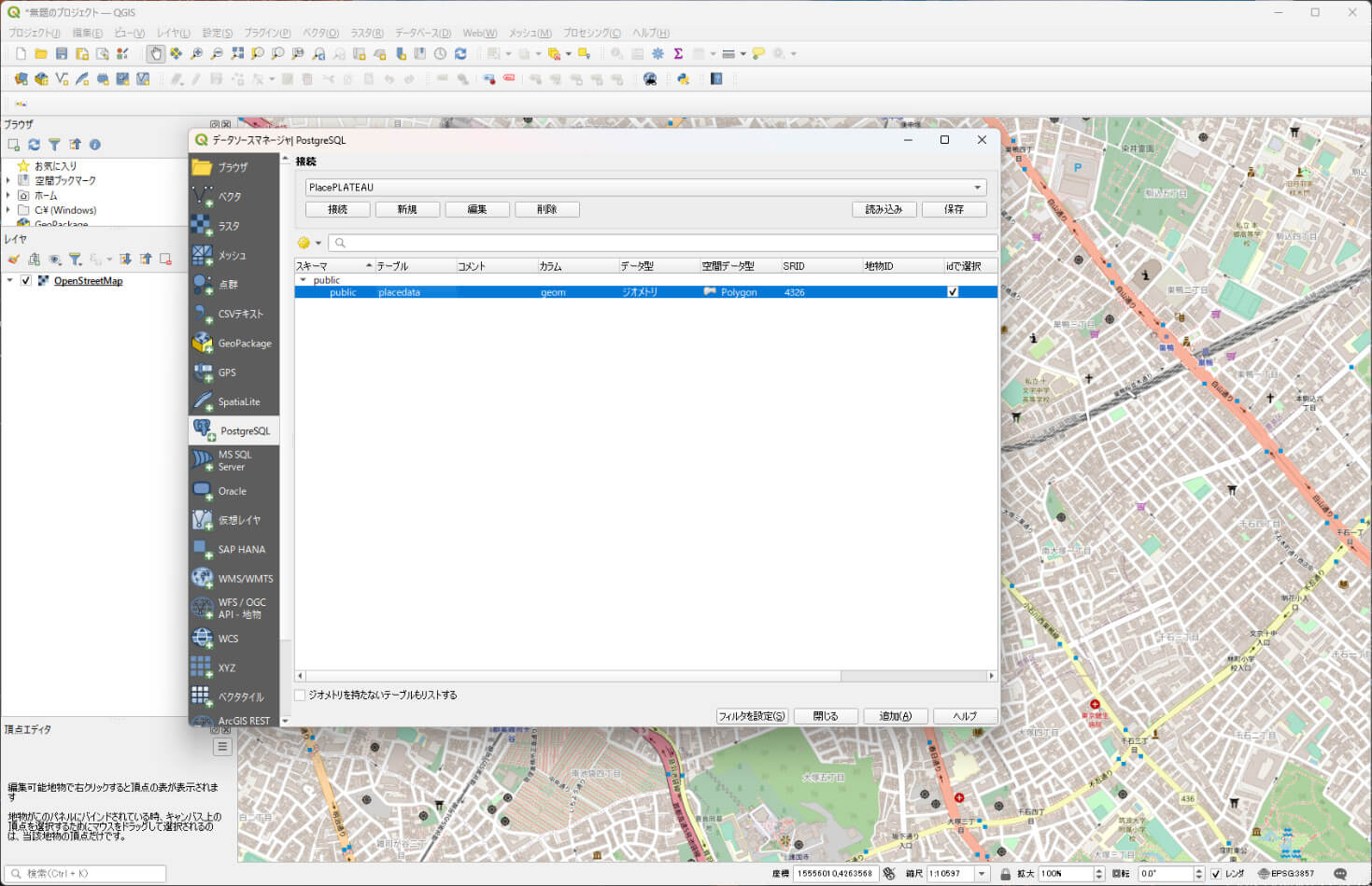The height and width of the screenshot is (886, 1372).
Task: Click the Filter Browser funnel icon
Action: (x=54, y=145)
